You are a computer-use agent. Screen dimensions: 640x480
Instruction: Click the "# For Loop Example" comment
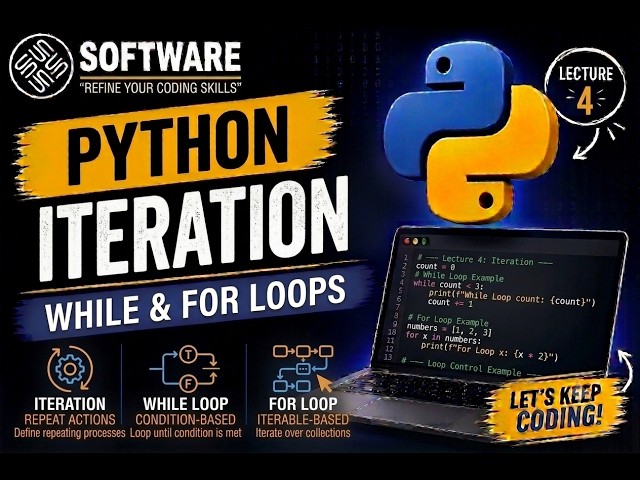[448, 320]
